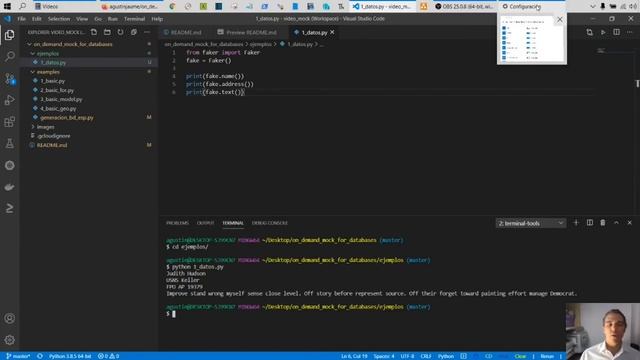
Task: Open 1_datos.py in the Explorer tree
Action: [53, 62]
